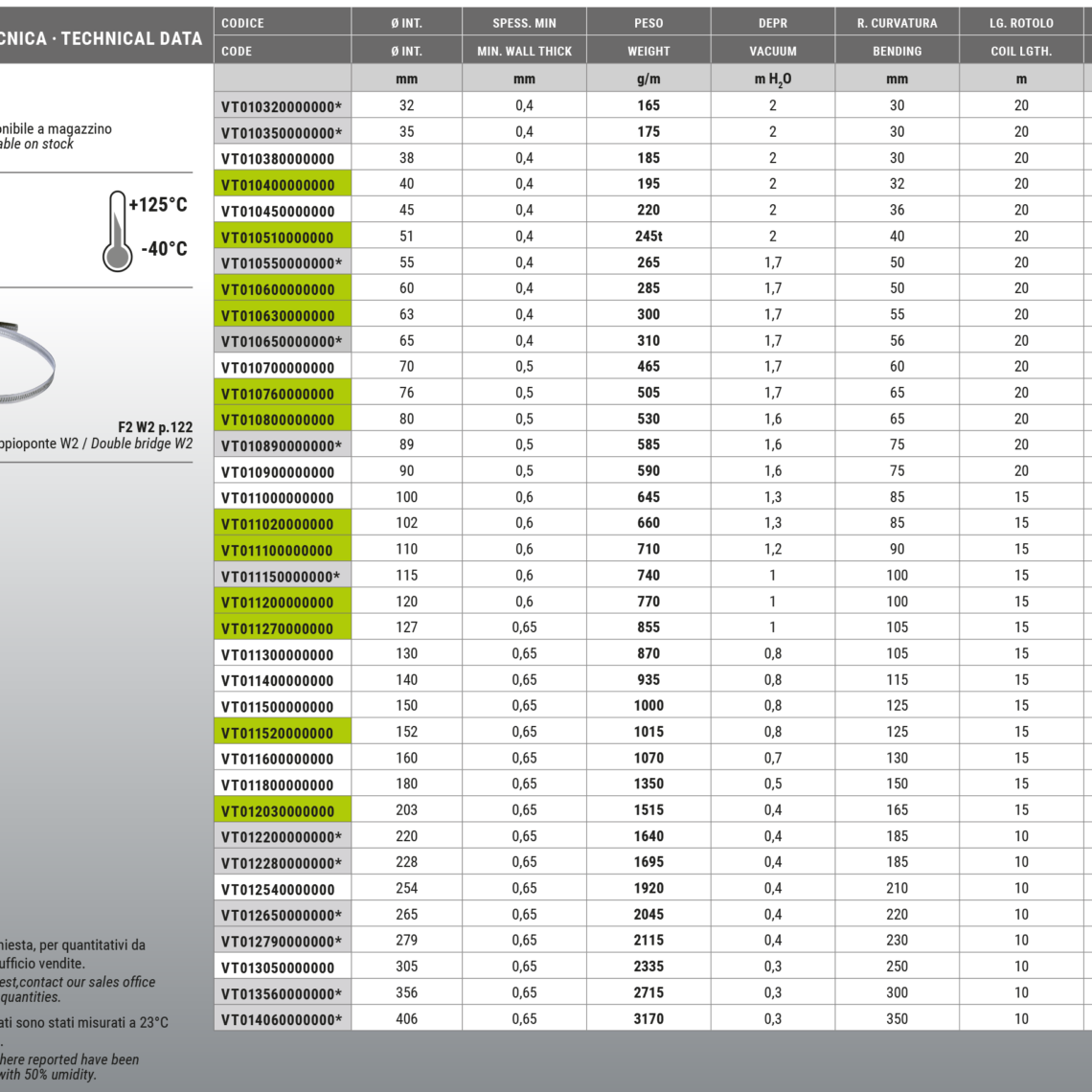Click the thermometer temperature icon
1092x1092 pixels.
click(117, 231)
